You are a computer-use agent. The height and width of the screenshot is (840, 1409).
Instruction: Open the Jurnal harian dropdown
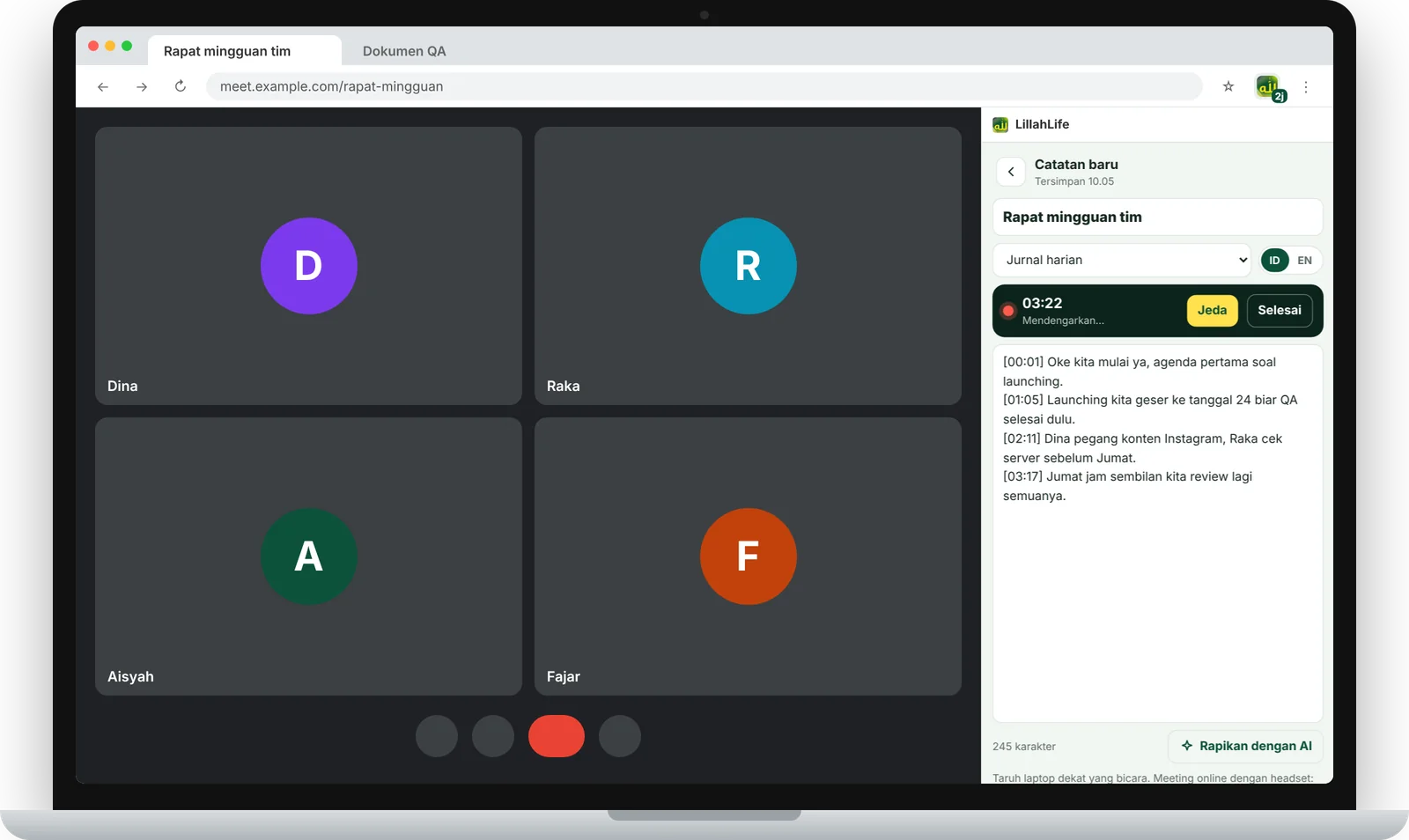[1122, 260]
